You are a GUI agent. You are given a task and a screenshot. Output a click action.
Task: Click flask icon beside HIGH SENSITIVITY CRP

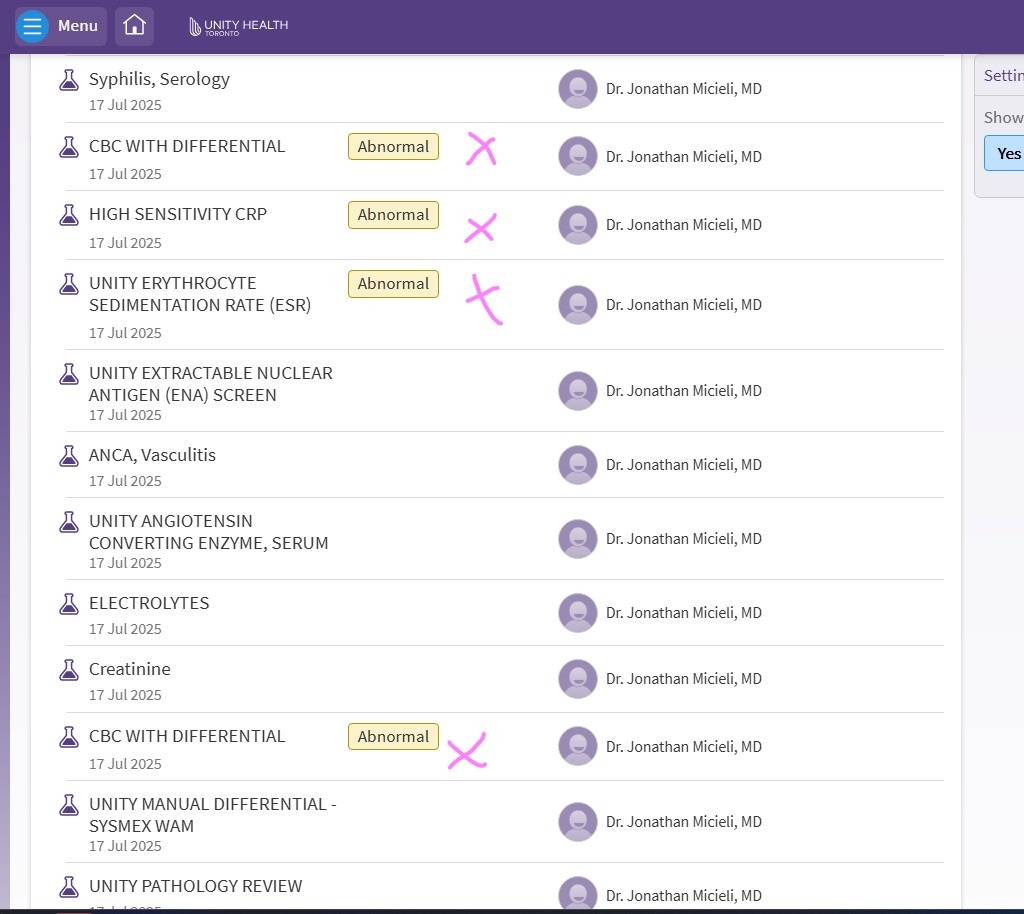tap(68, 215)
